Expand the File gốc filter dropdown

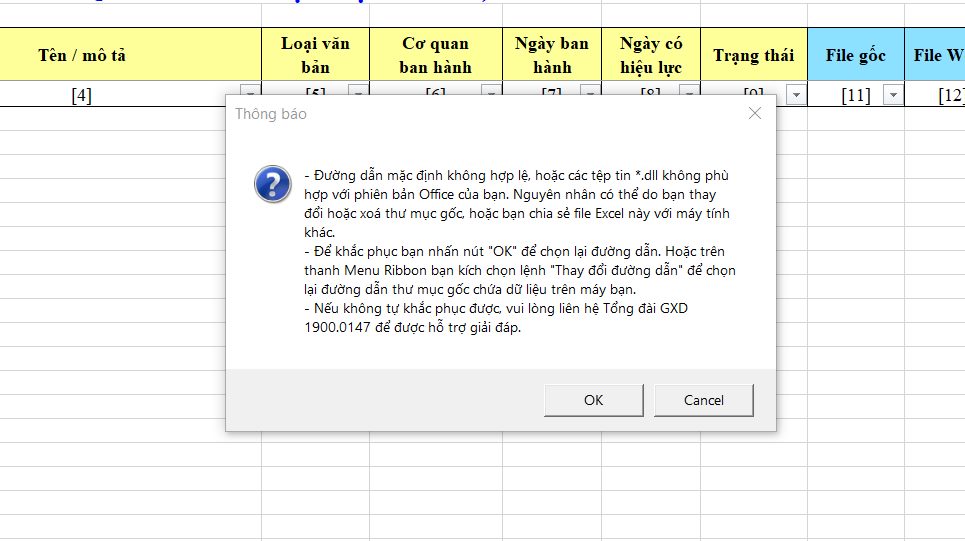pos(893,96)
